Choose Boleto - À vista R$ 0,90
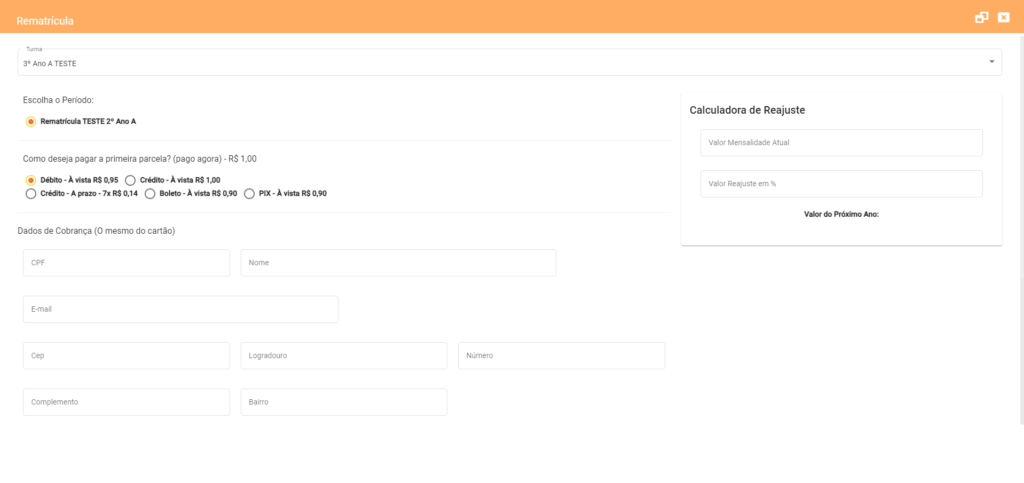1024x483 pixels. coord(150,194)
